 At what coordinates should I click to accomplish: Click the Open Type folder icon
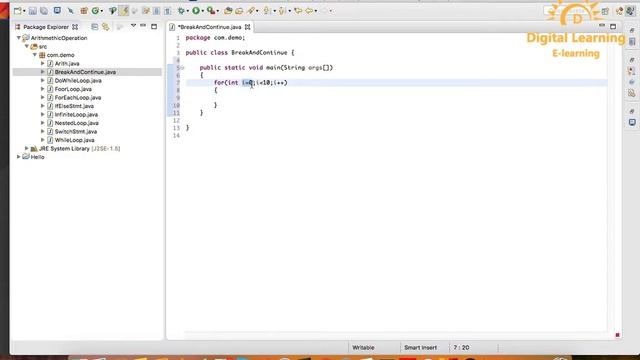228,11
